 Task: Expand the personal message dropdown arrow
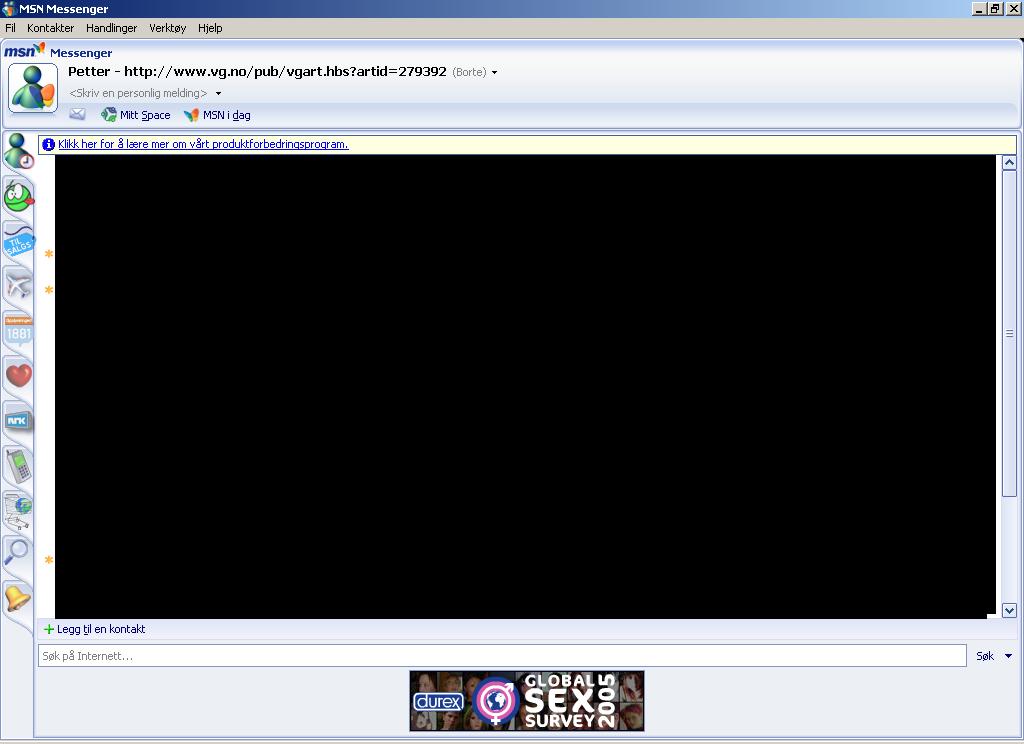coord(218,93)
